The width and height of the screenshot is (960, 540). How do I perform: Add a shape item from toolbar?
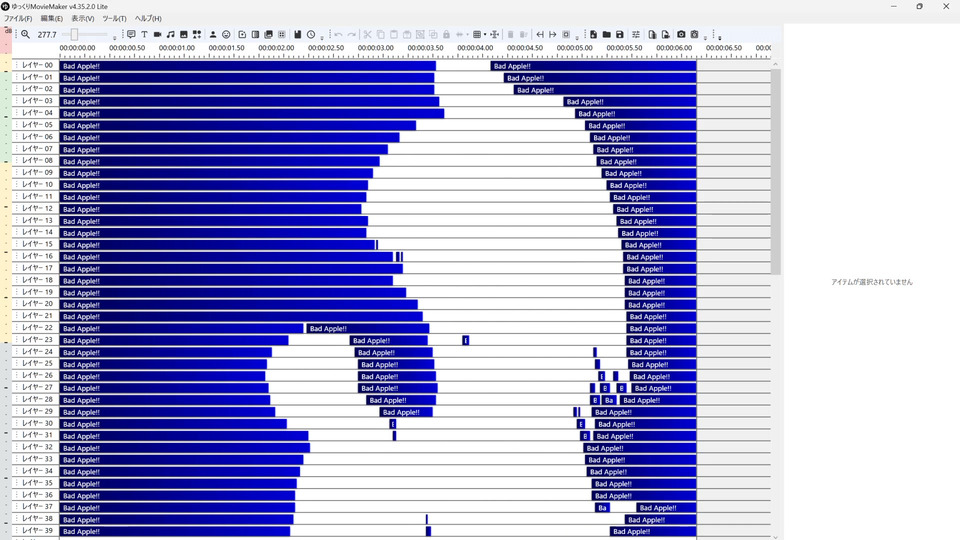point(197,34)
